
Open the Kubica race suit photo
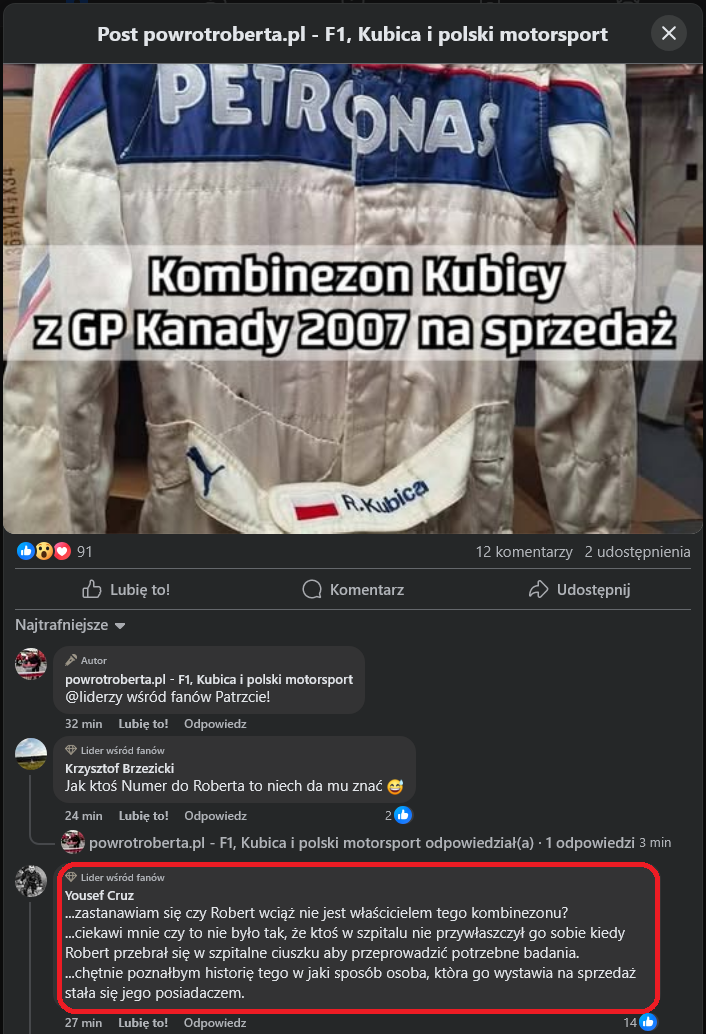353,298
